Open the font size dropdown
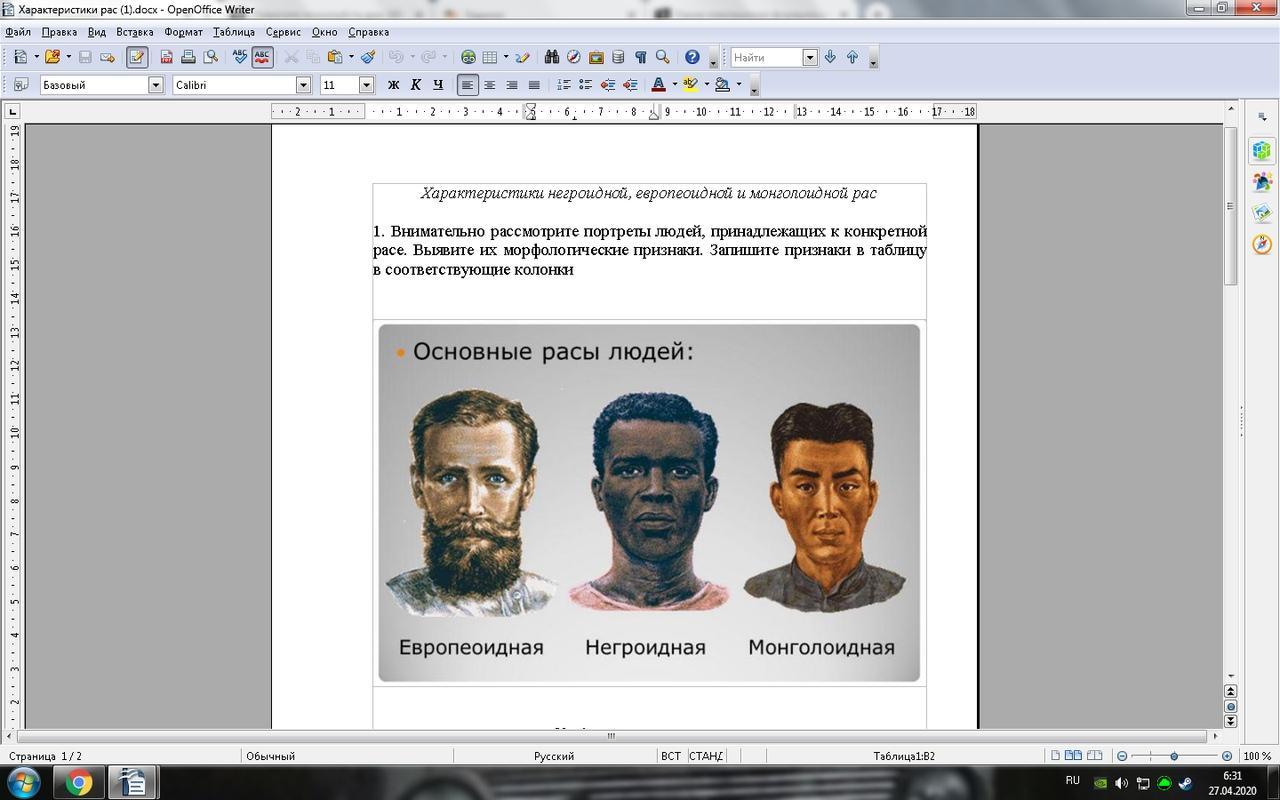 366,85
